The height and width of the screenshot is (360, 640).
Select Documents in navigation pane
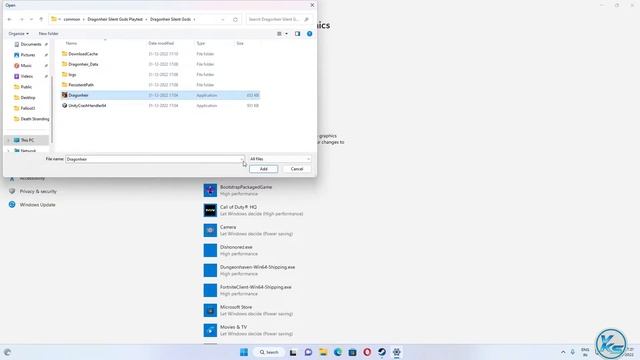[x=31, y=44]
